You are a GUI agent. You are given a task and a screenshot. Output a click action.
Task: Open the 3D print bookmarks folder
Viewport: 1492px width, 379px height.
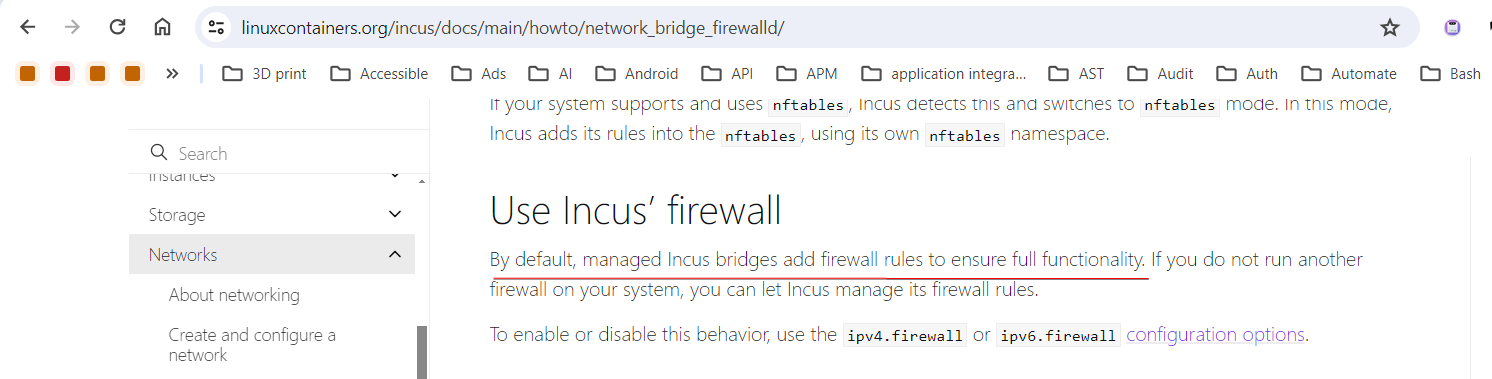click(265, 73)
